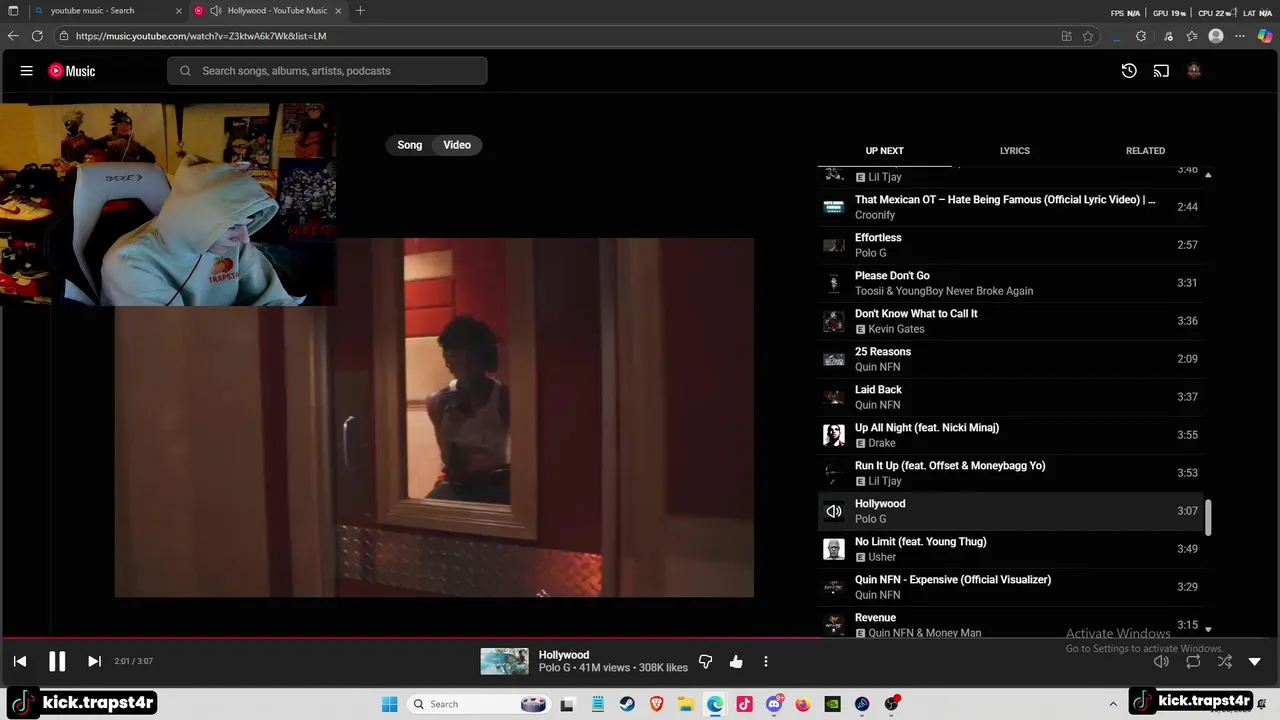Click the browser address bar URL

click(201, 36)
